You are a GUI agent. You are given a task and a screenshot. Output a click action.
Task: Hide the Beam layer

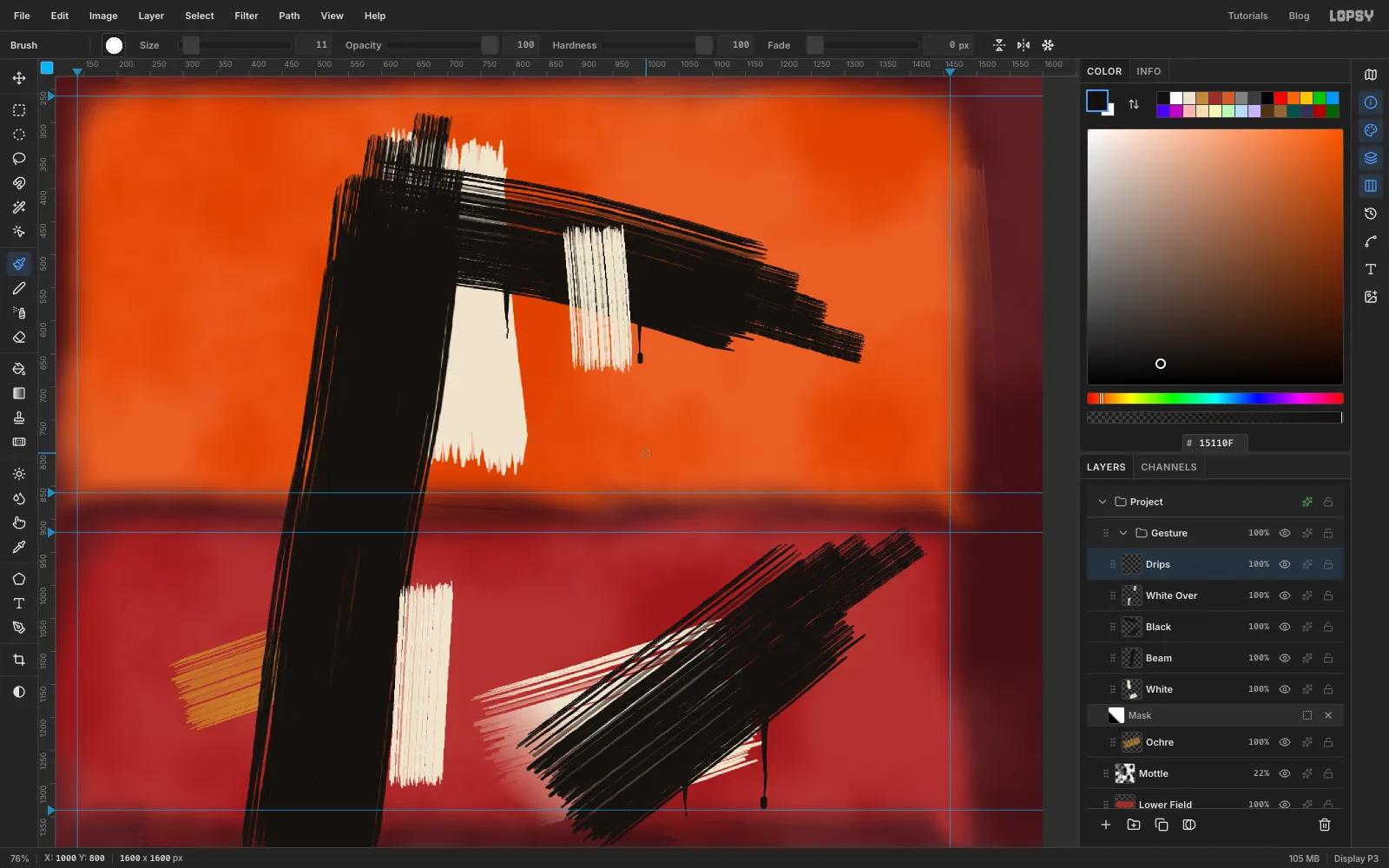coord(1285,658)
